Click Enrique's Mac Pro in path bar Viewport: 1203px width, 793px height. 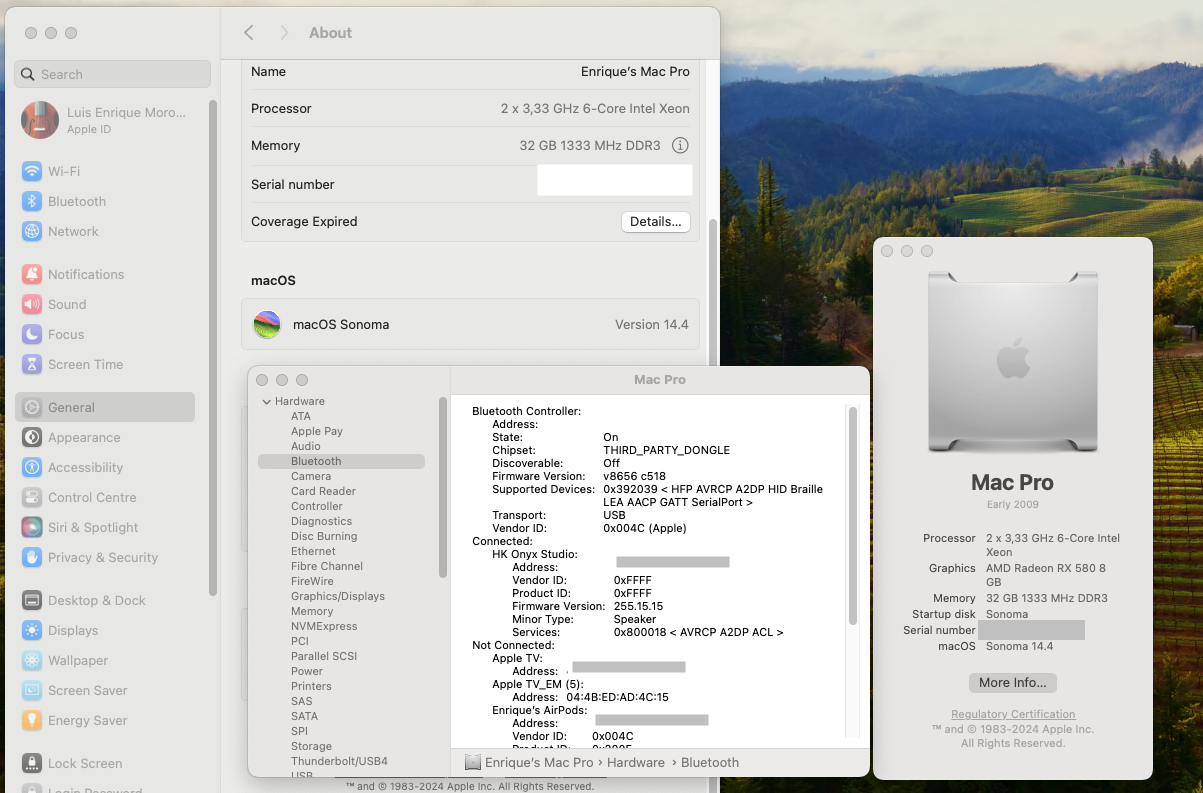539,762
